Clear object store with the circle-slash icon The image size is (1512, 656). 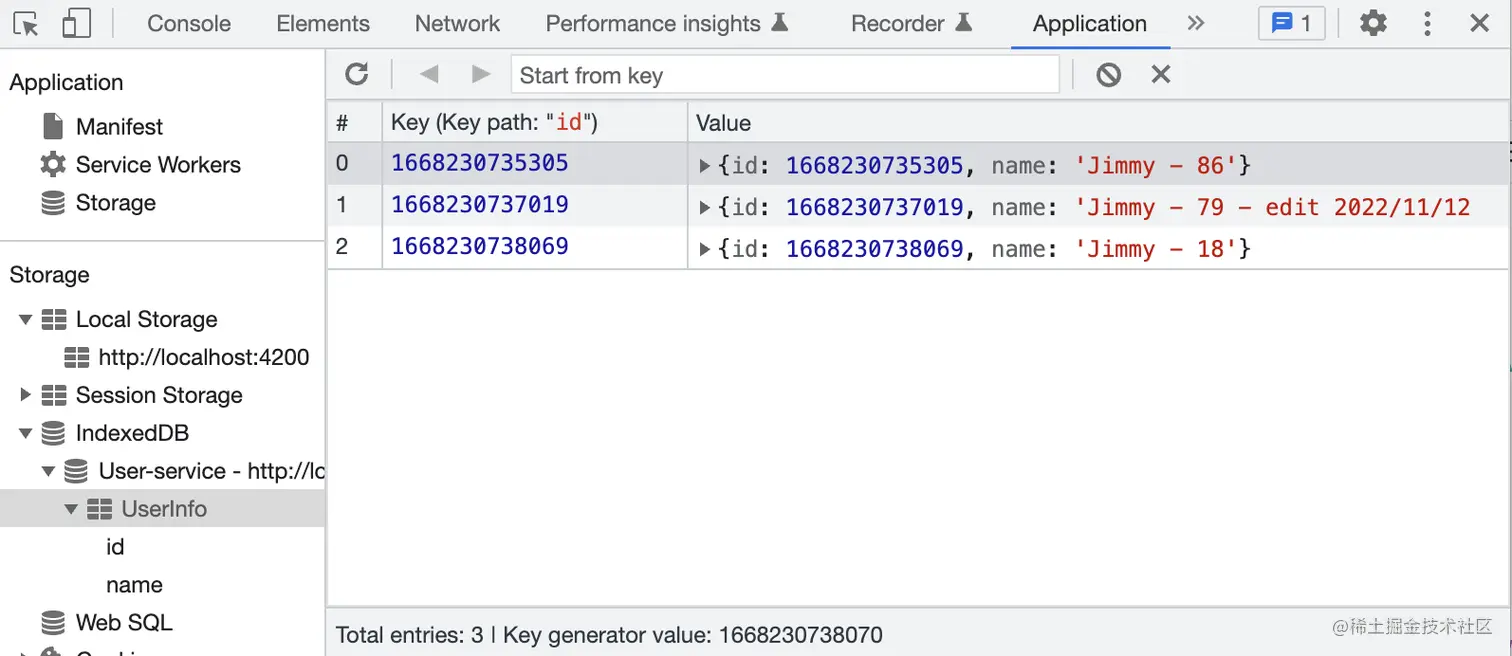click(1108, 74)
